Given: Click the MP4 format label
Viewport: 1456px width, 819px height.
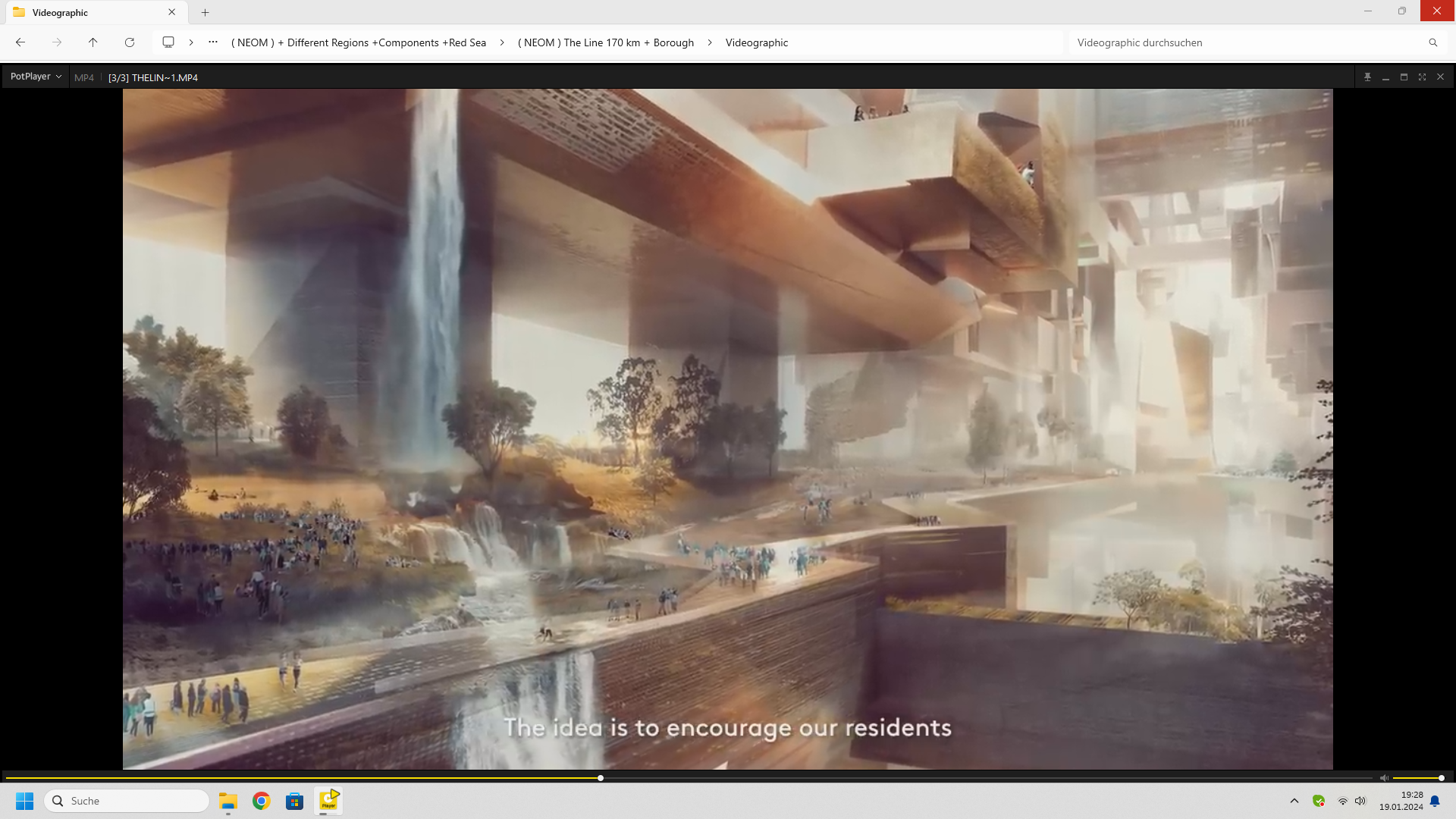Looking at the screenshot, I should click(x=84, y=77).
